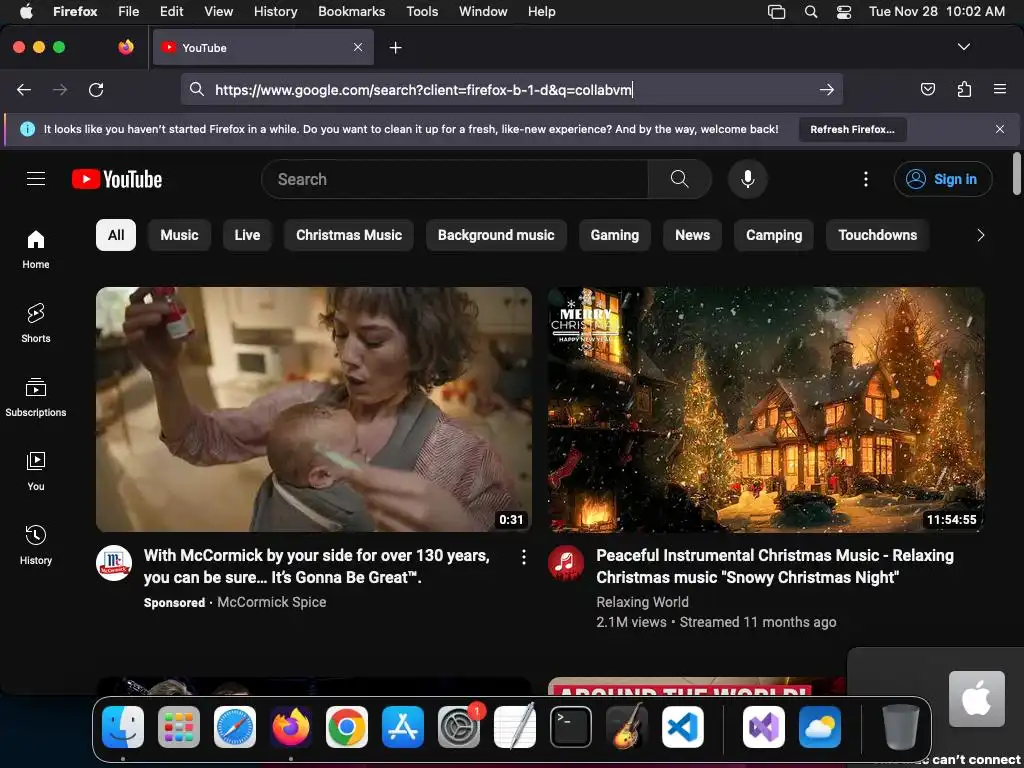This screenshot has width=1024, height=768.
Task: Go back with Firefox back arrow
Action: (x=24, y=89)
